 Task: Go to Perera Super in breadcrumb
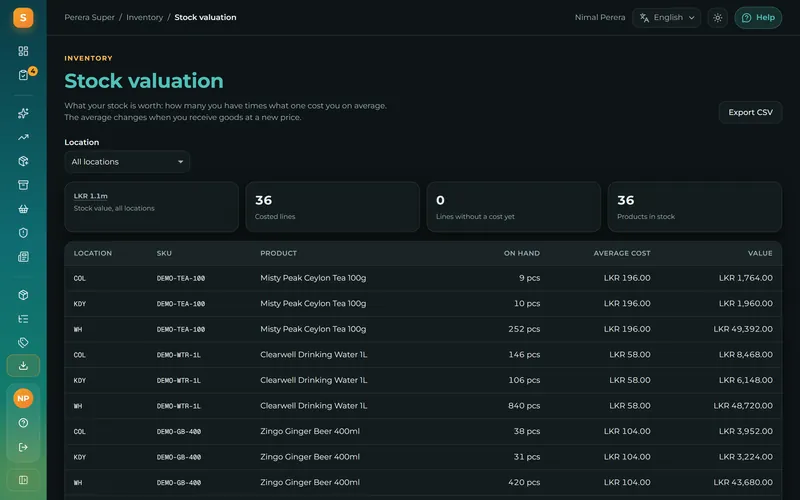click(x=89, y=17)
